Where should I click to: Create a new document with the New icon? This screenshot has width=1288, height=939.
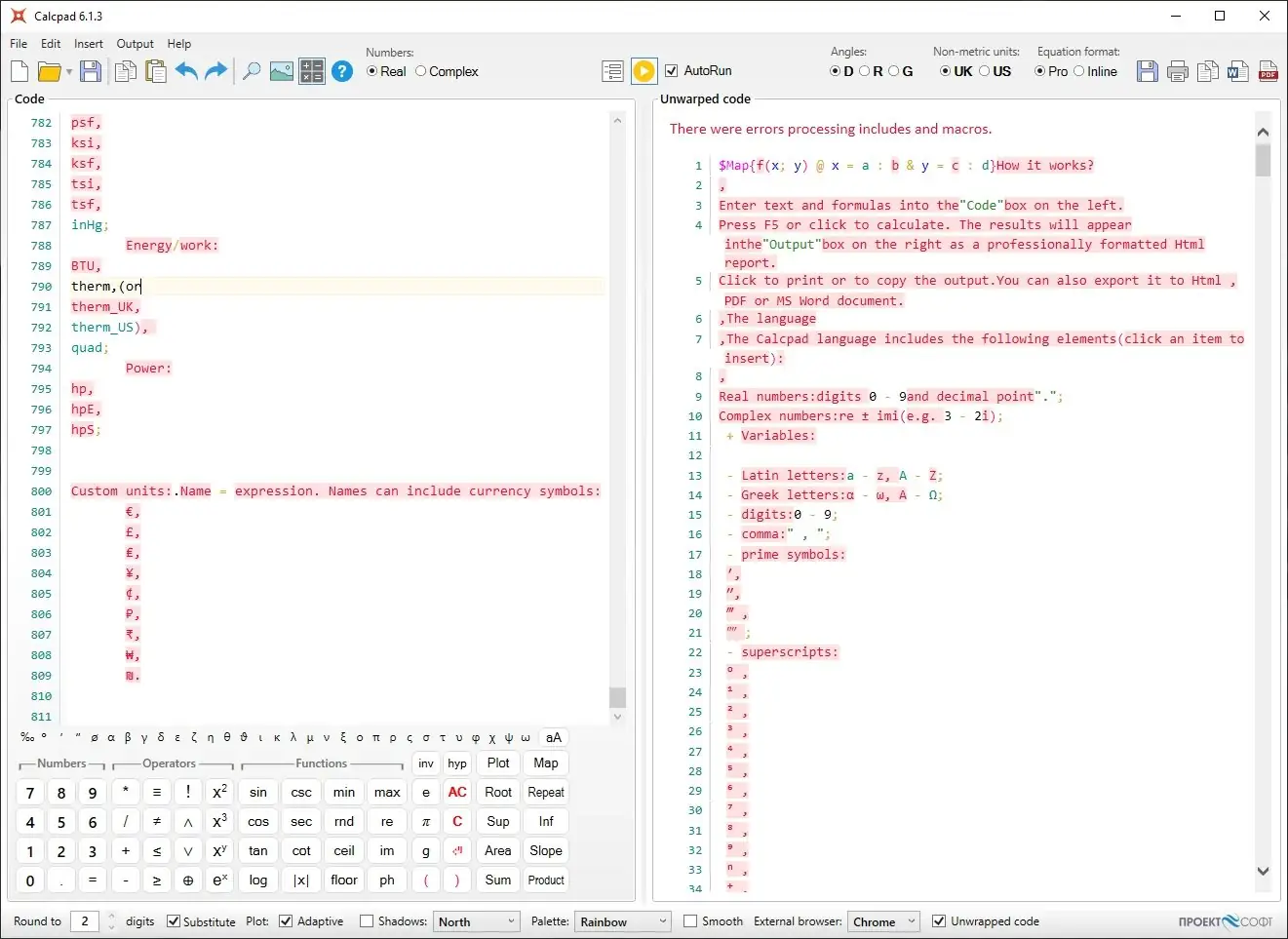[x=20, y=71]
